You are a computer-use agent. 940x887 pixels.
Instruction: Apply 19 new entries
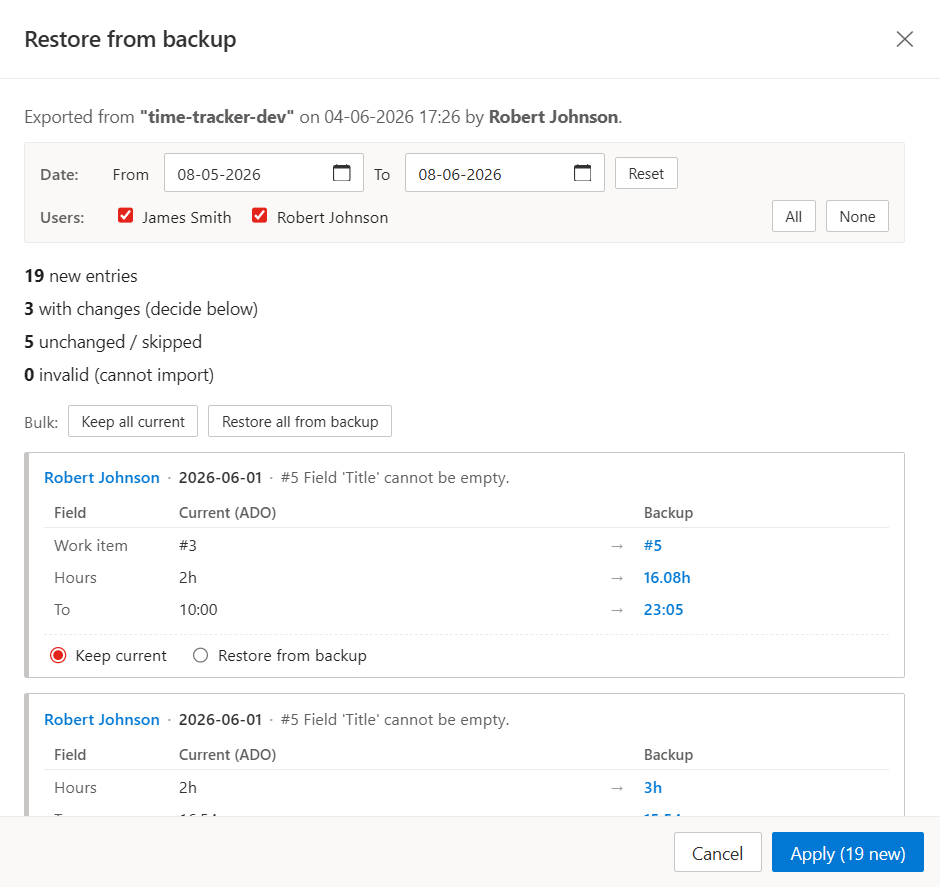coord(848,852)
